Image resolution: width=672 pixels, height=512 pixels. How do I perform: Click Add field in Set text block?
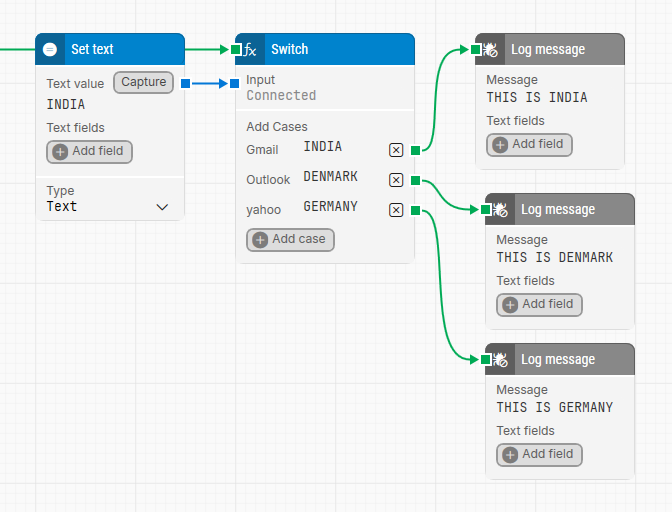click(x=89, y=152)
